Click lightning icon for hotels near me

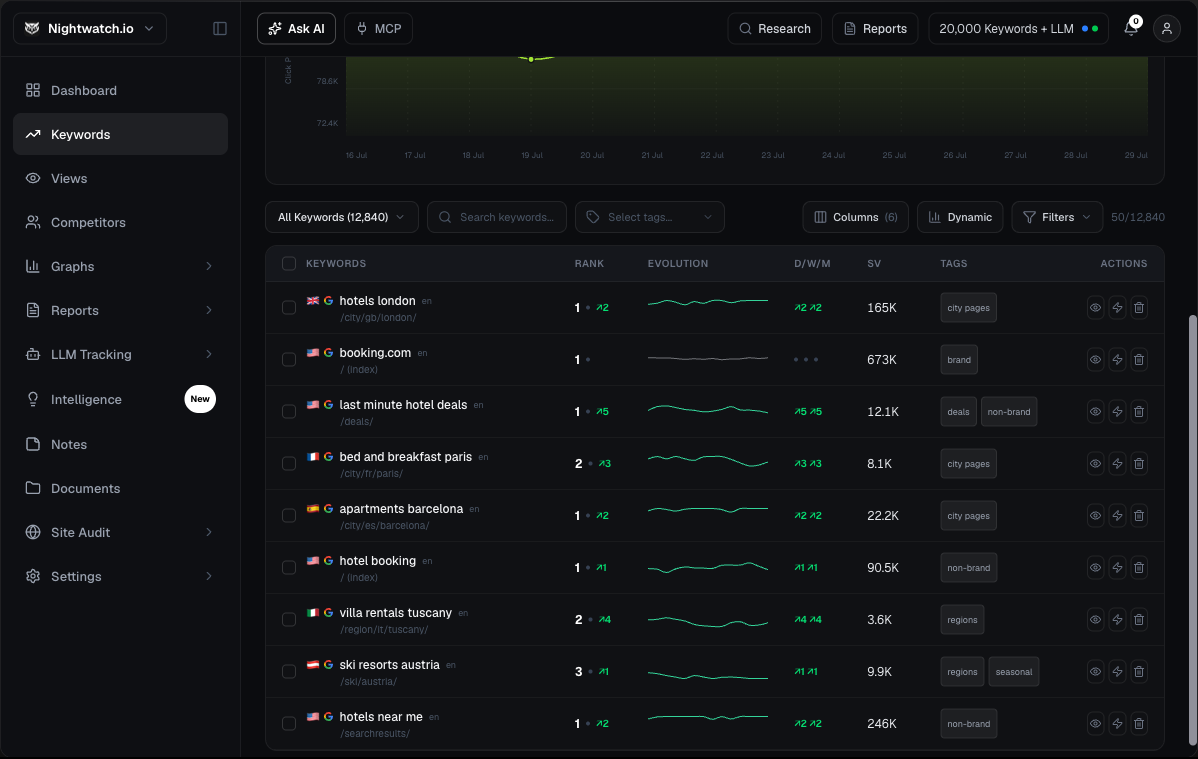(1117, 723)
